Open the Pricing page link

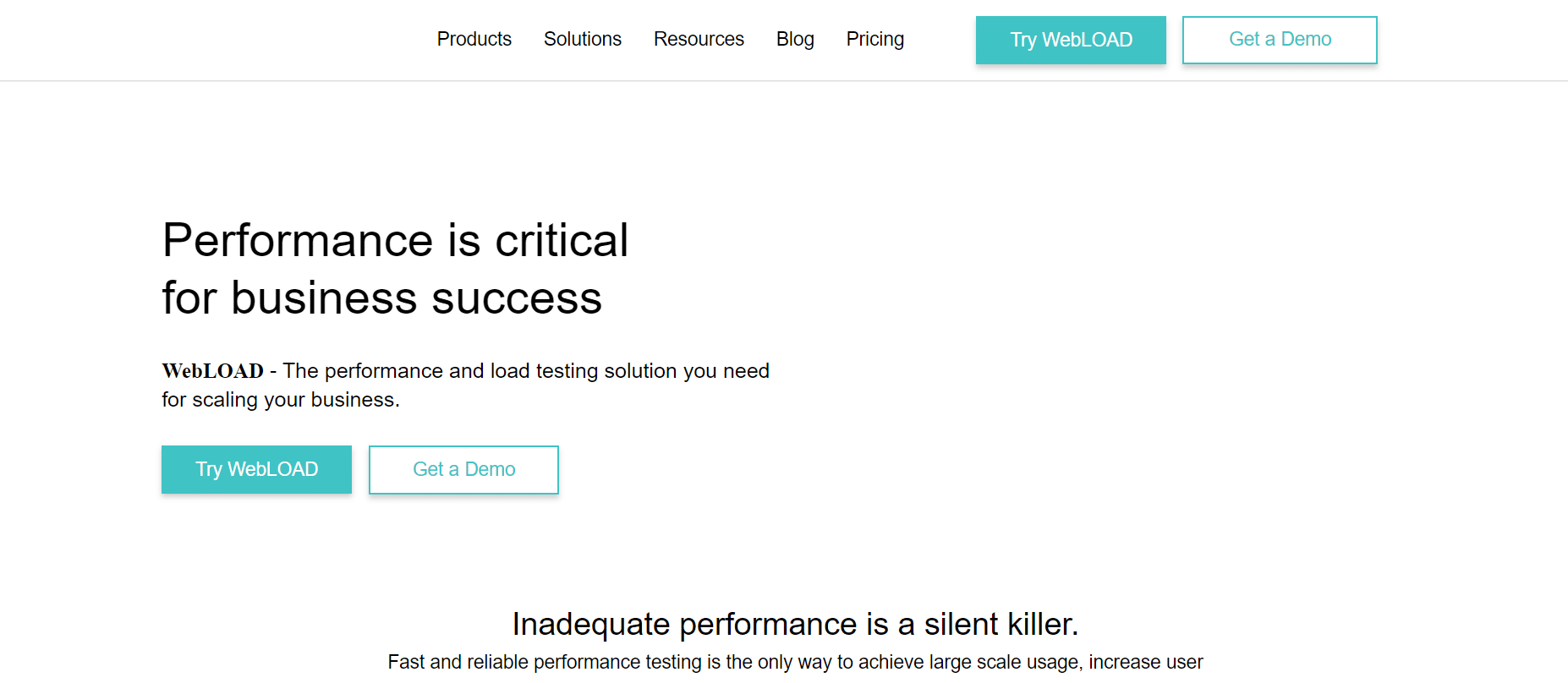[874, 39]
